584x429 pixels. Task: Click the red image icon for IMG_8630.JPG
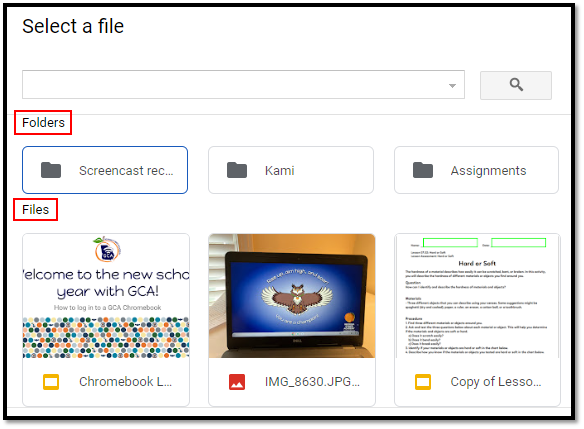[237, 382]
